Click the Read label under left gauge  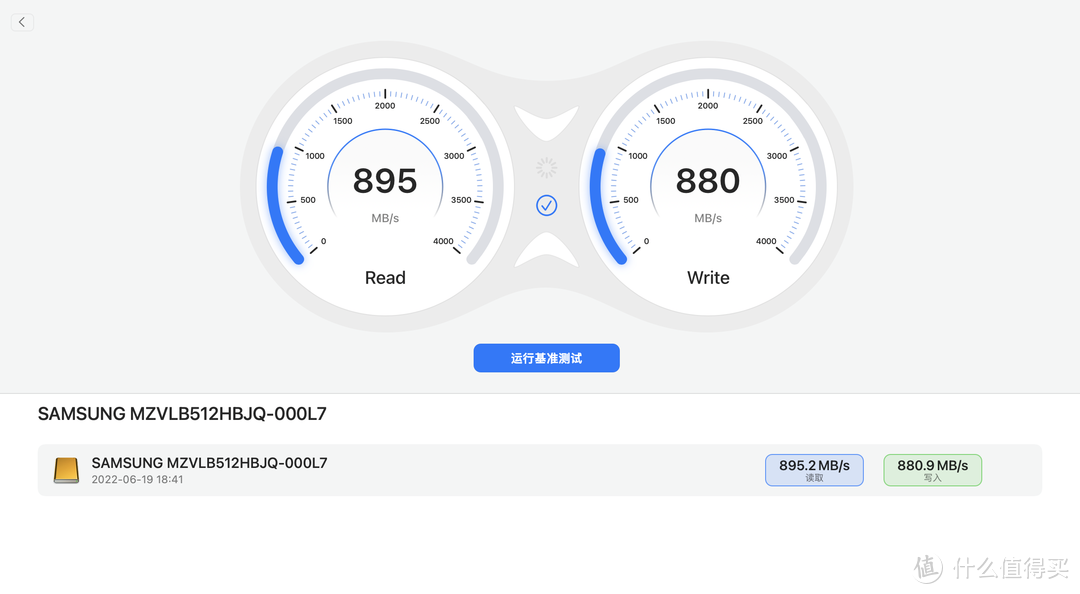click(x=385, y=278)
